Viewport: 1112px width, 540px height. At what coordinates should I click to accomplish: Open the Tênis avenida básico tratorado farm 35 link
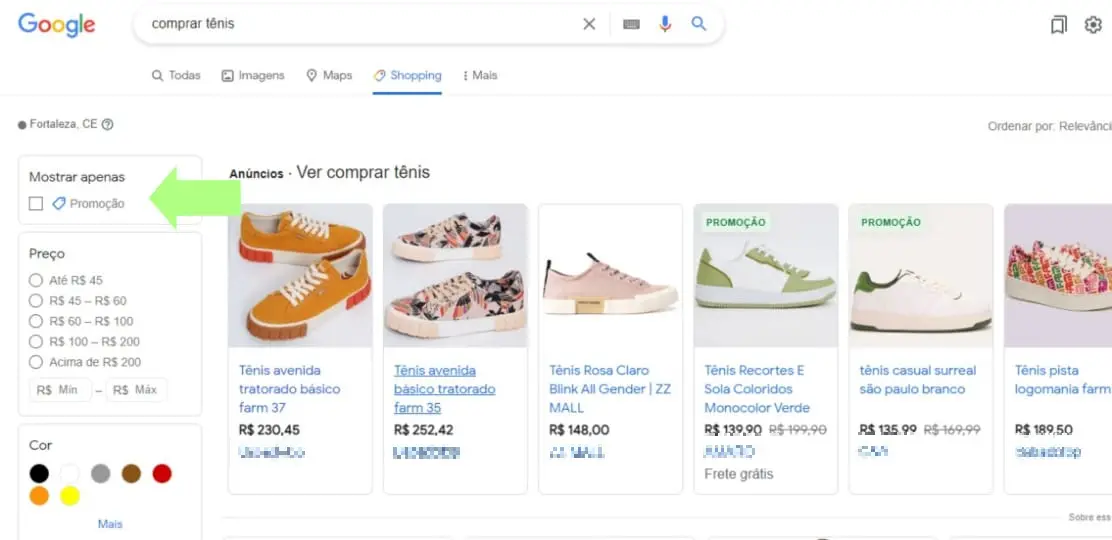tap(444, 389)
